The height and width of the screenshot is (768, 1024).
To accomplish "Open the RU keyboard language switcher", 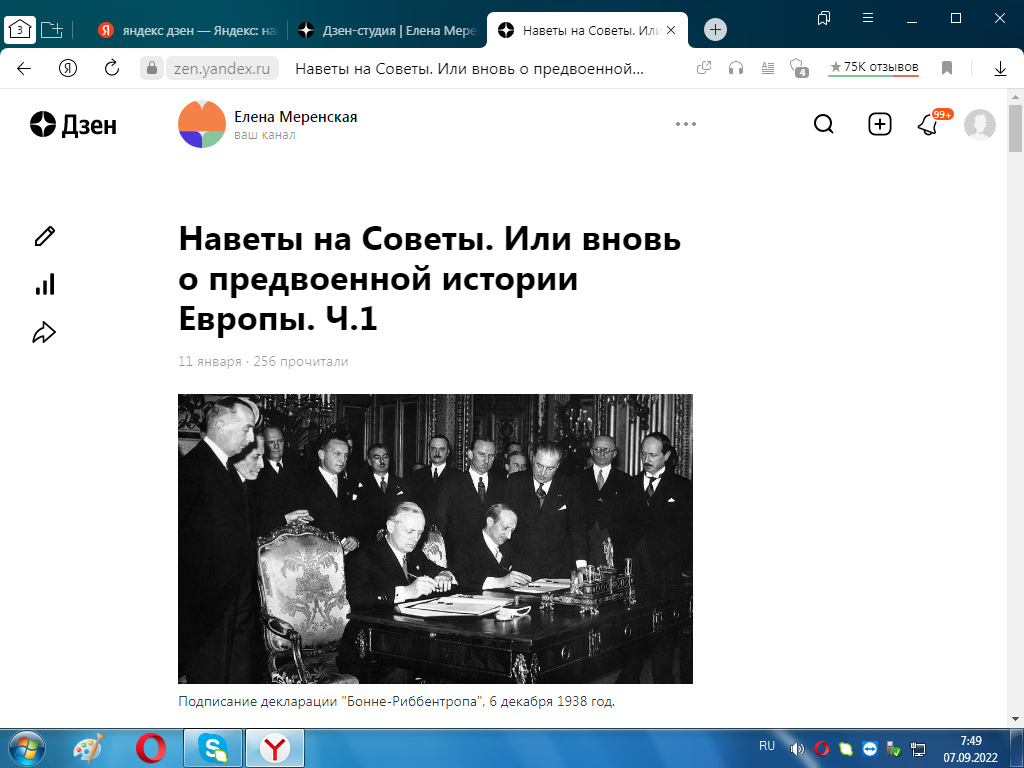I will point(766,747).
